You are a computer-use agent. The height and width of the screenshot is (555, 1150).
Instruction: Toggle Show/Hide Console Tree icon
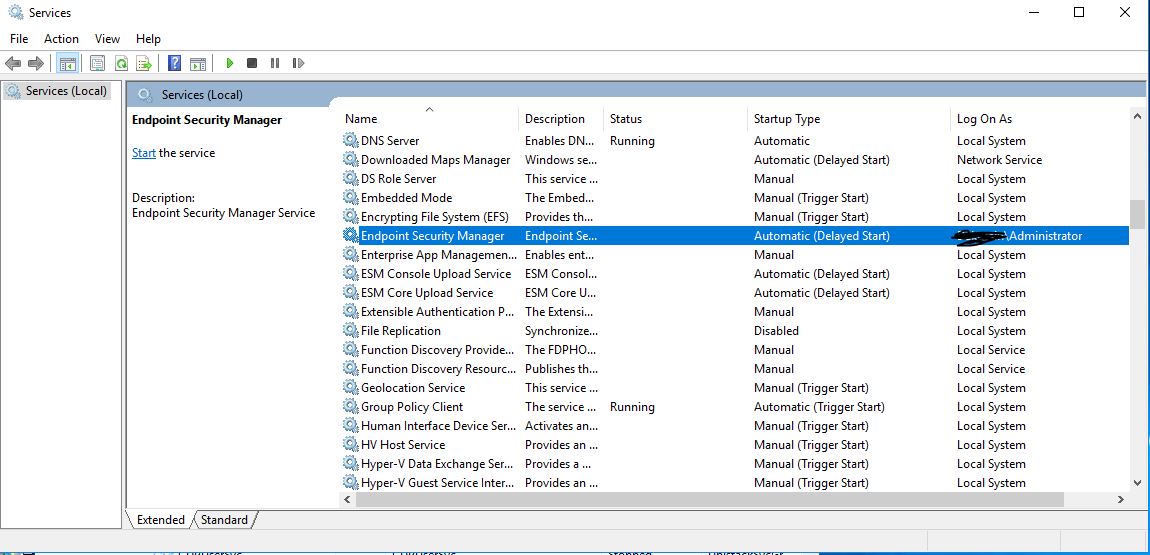point(67,63)
